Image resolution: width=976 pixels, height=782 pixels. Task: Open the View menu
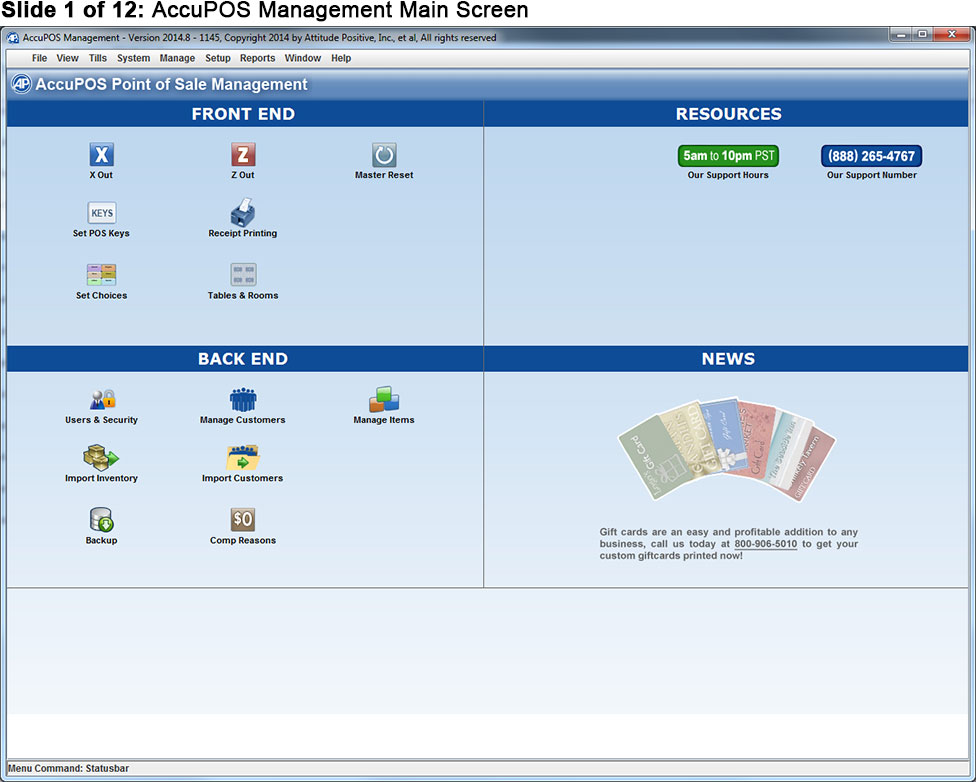pos(67,58)
